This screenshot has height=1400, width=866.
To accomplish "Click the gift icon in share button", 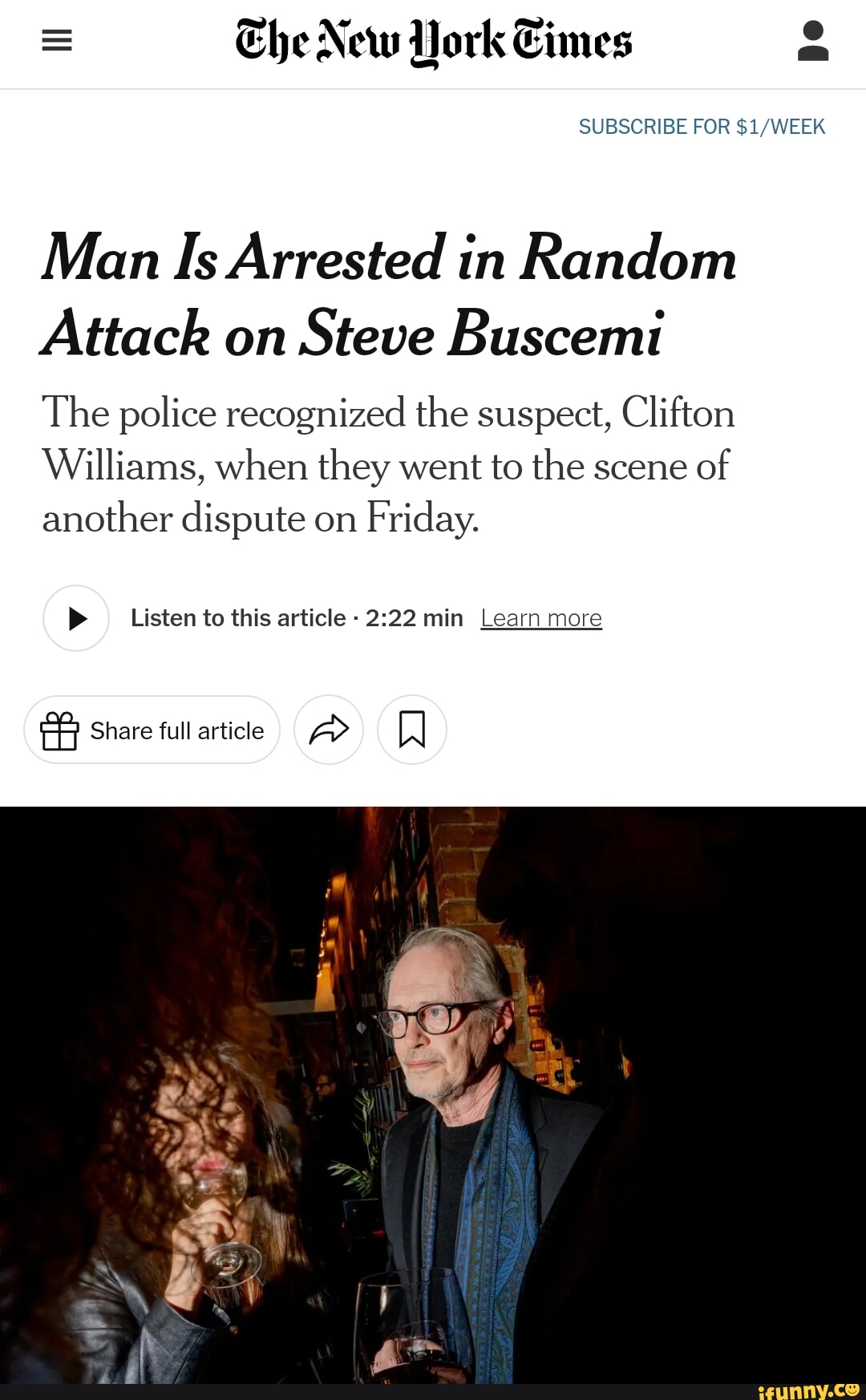I will (59, 730).
